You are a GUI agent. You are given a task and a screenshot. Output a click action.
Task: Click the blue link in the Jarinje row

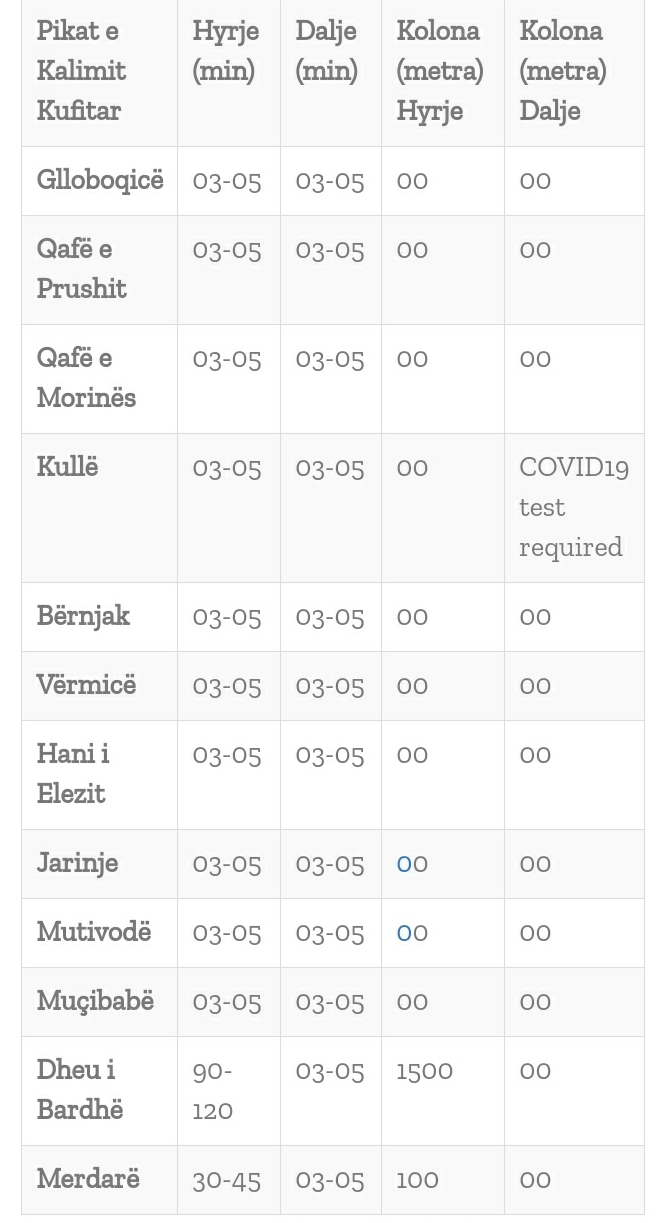(x=404, y=863)
